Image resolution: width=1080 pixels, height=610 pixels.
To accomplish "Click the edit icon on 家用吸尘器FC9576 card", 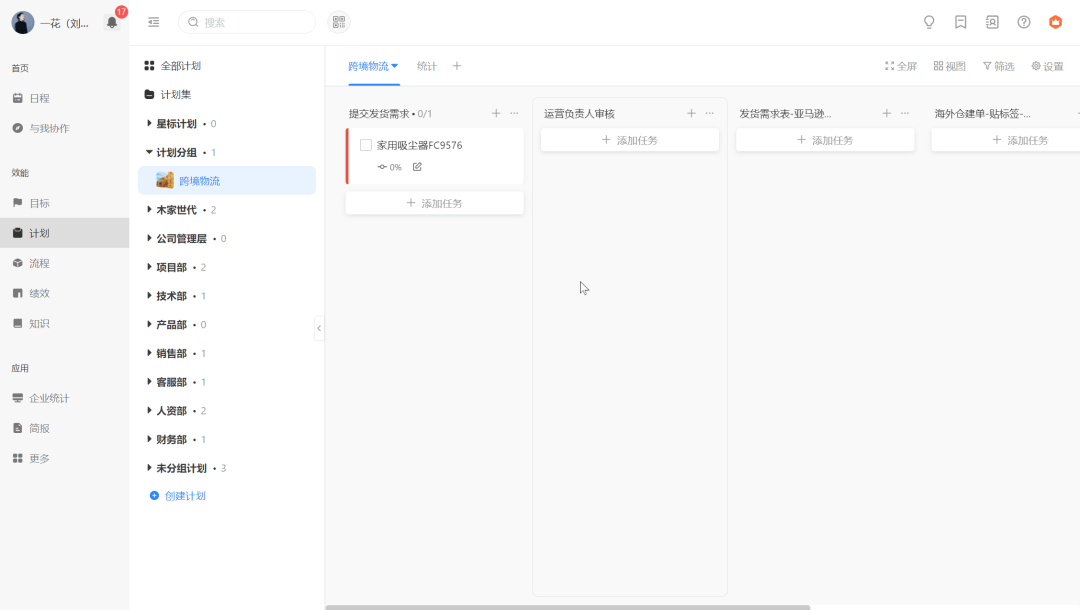I will click(x=417, y=167).
